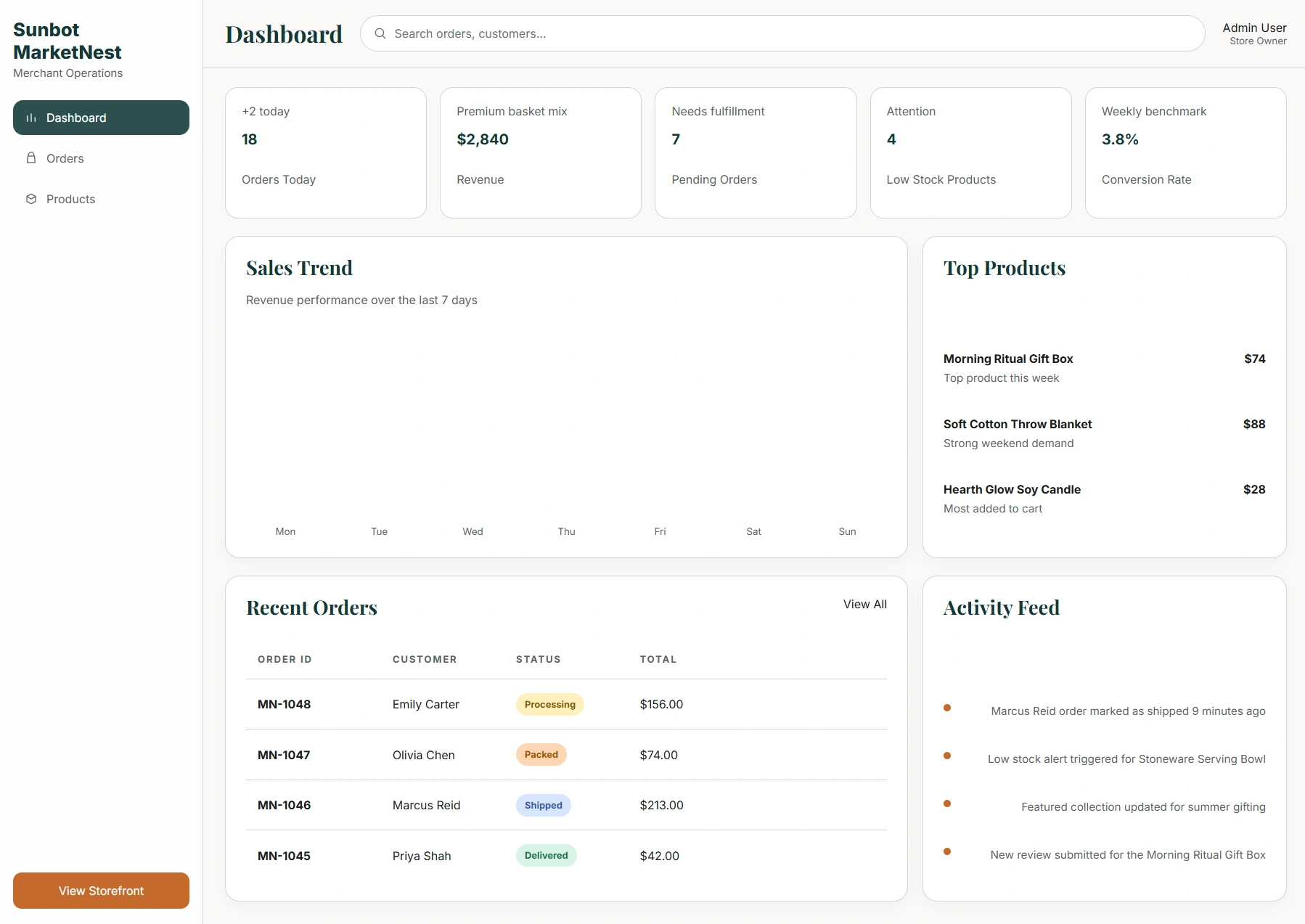1305x924 pixels.
Task: Select customer Priya Shah
Action: pos(422,856)
